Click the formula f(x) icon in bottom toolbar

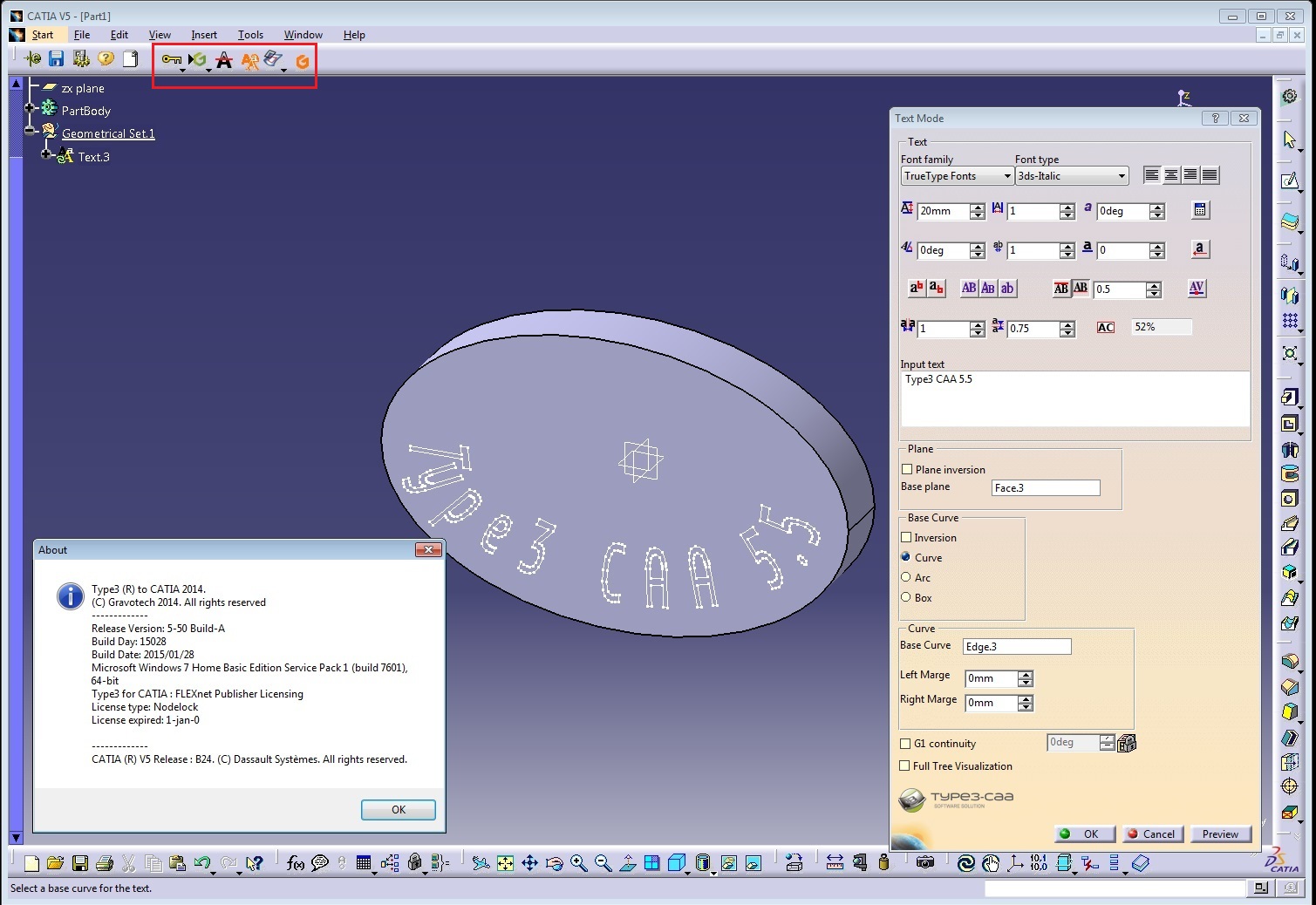point(296,863)
